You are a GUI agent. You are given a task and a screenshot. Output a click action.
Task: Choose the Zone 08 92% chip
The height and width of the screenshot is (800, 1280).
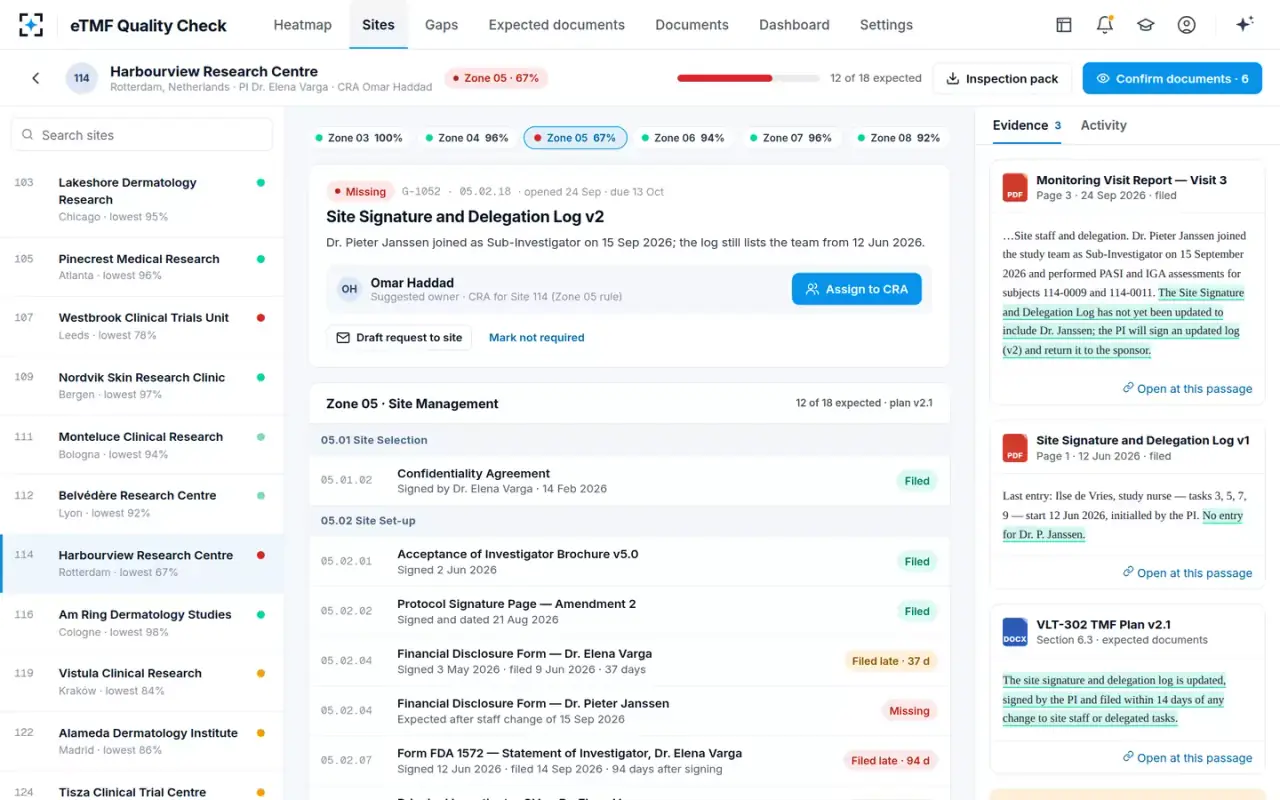click(897, 138)
